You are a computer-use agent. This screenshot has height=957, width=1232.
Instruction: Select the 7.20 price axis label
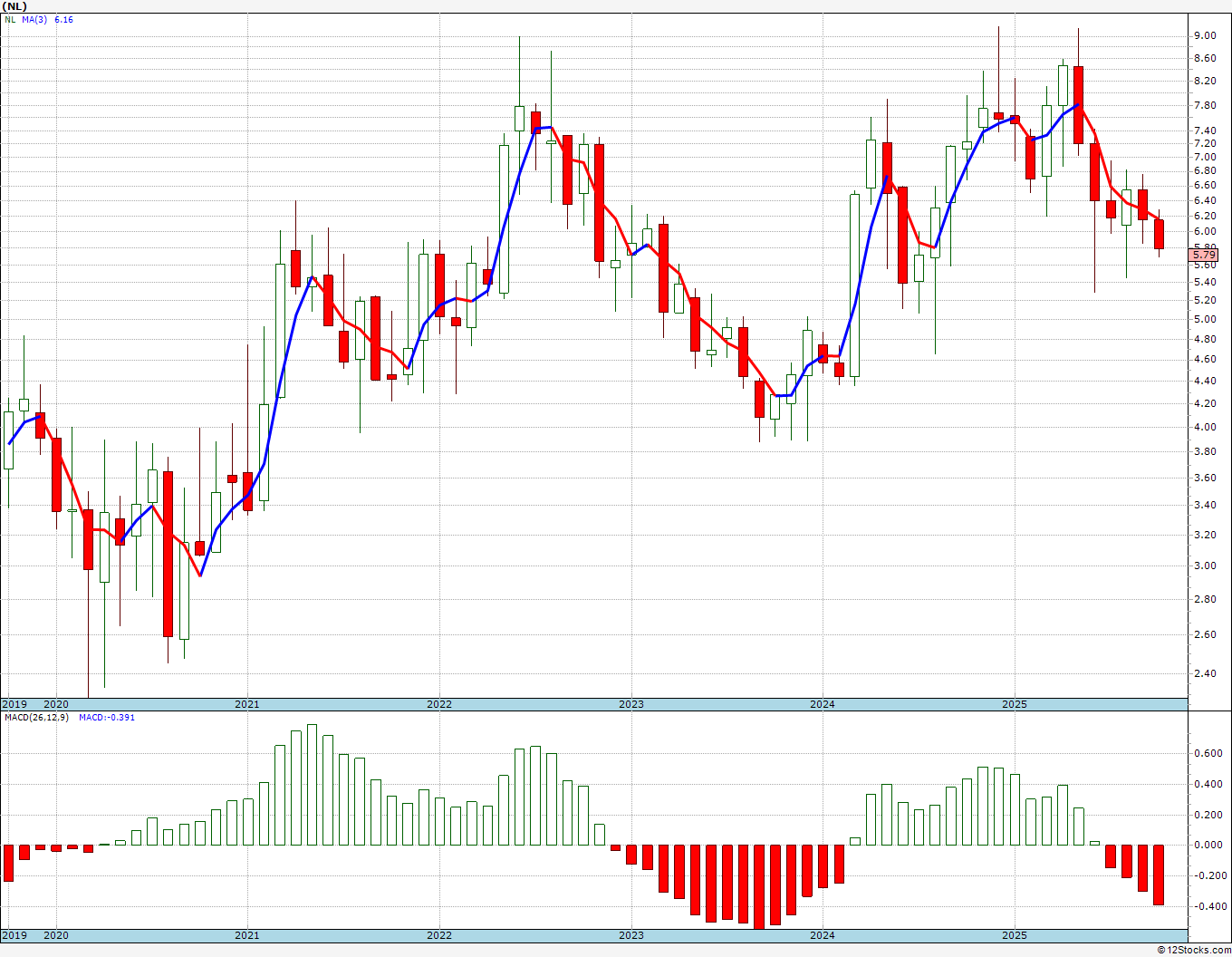coord(1205,144)
